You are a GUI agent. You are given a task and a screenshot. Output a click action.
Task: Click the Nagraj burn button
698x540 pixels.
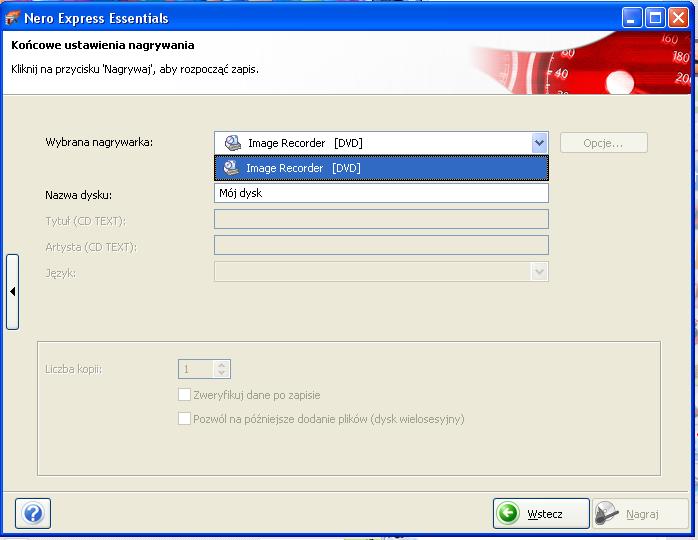(640, 513)
